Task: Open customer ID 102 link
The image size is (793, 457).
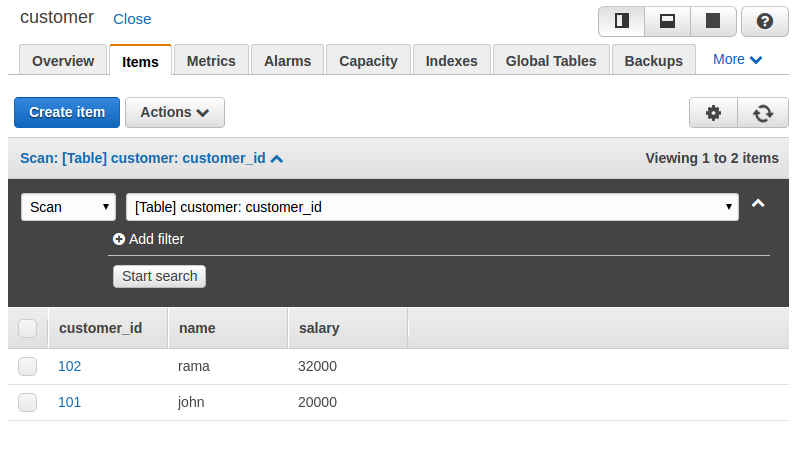Action: point(69,366)
